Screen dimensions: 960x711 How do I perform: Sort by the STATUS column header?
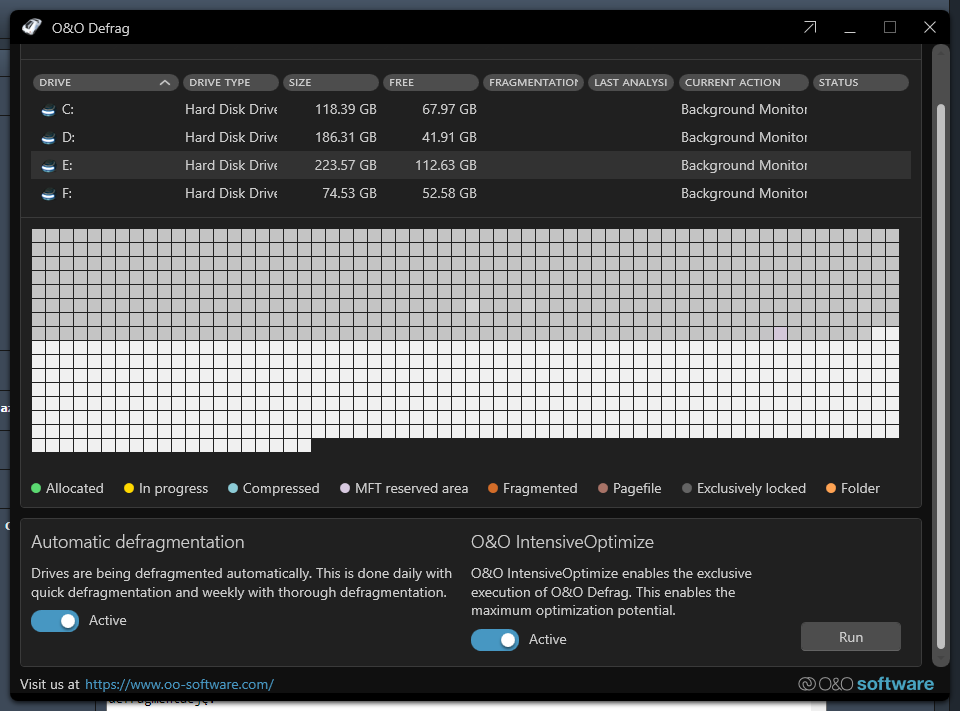[x=860, y=82]
